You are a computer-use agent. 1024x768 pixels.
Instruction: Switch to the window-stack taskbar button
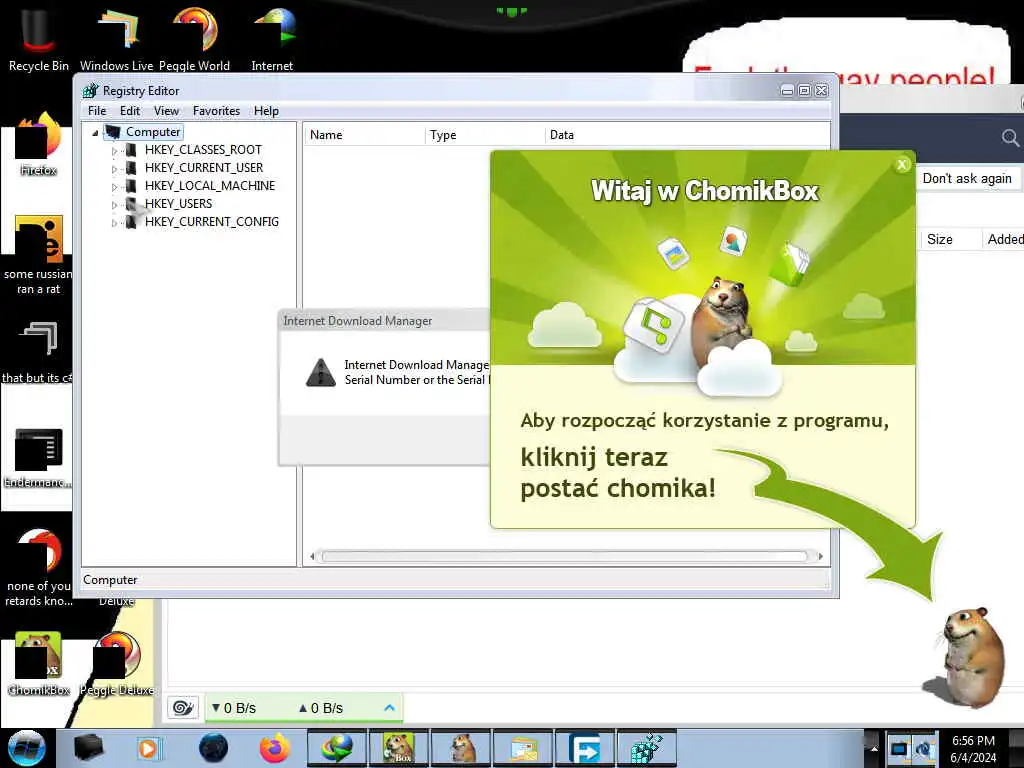(522, 748)
